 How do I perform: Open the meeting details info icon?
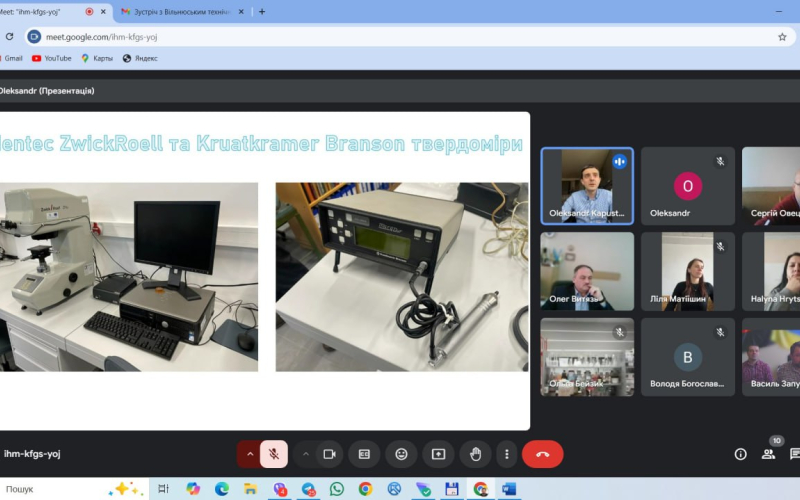740,454
